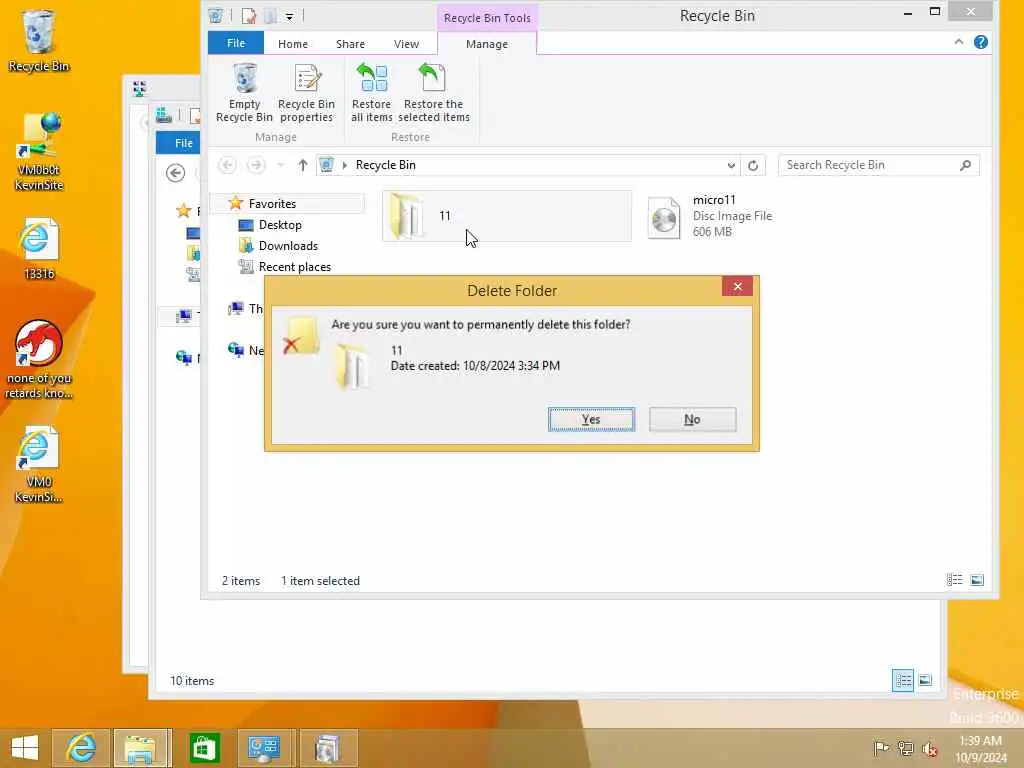The image size is (1024, 768).
Task: Click the network tray icon
Action: coord(906,748)
